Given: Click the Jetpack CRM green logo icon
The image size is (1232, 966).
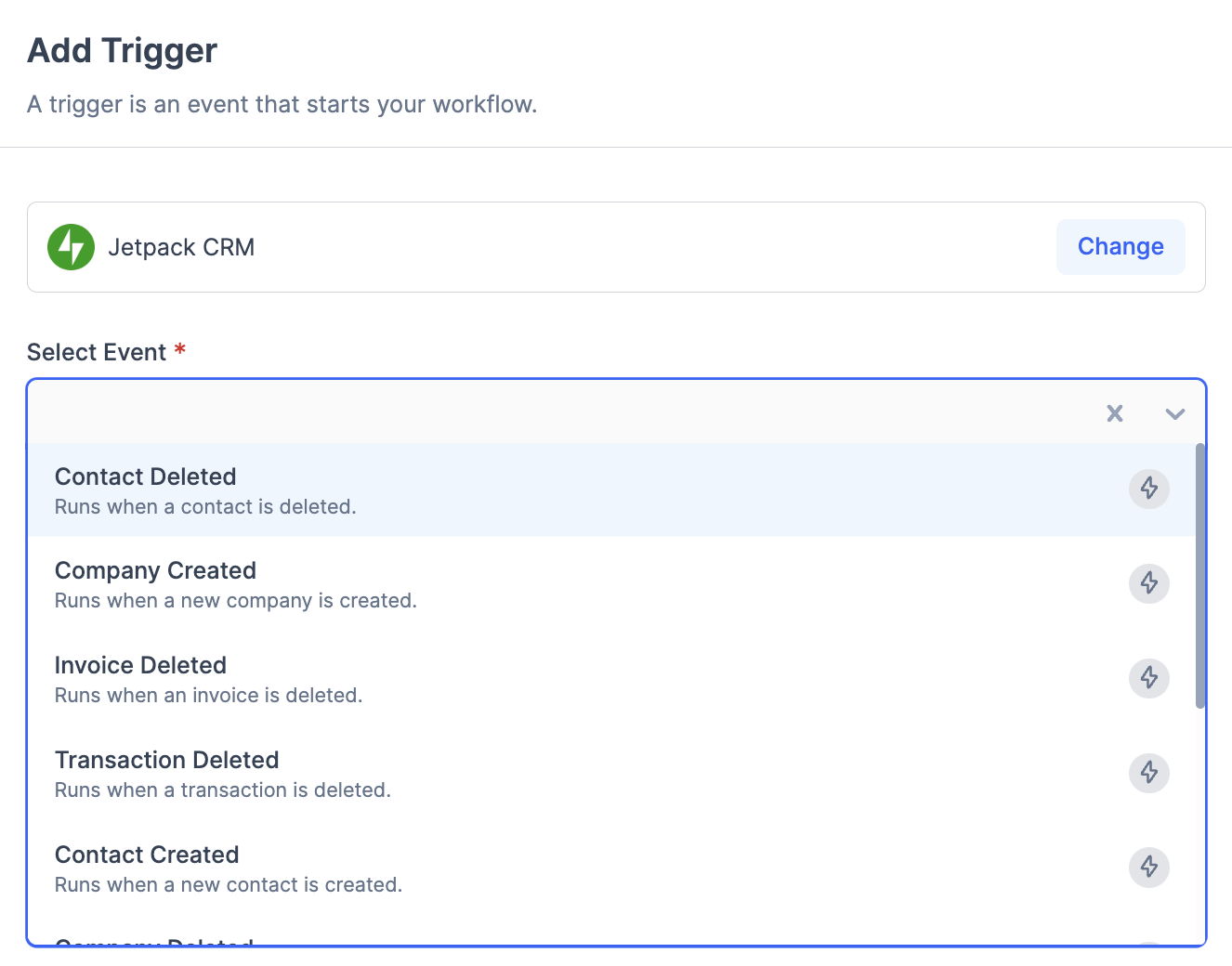Looking at the screenshot, I should click(x=71, y=247).
